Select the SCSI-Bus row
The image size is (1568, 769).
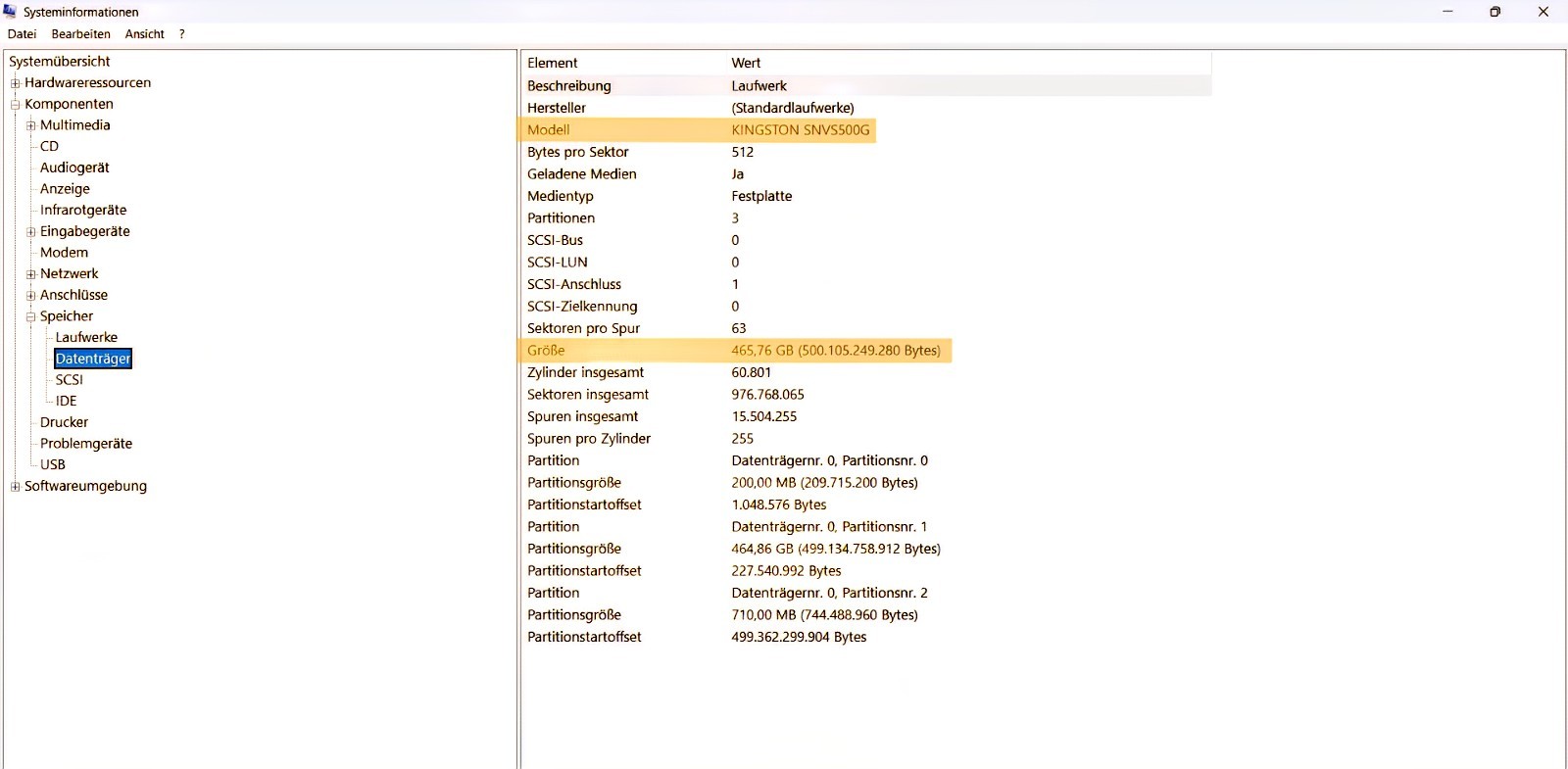click(x=866, y=240)
